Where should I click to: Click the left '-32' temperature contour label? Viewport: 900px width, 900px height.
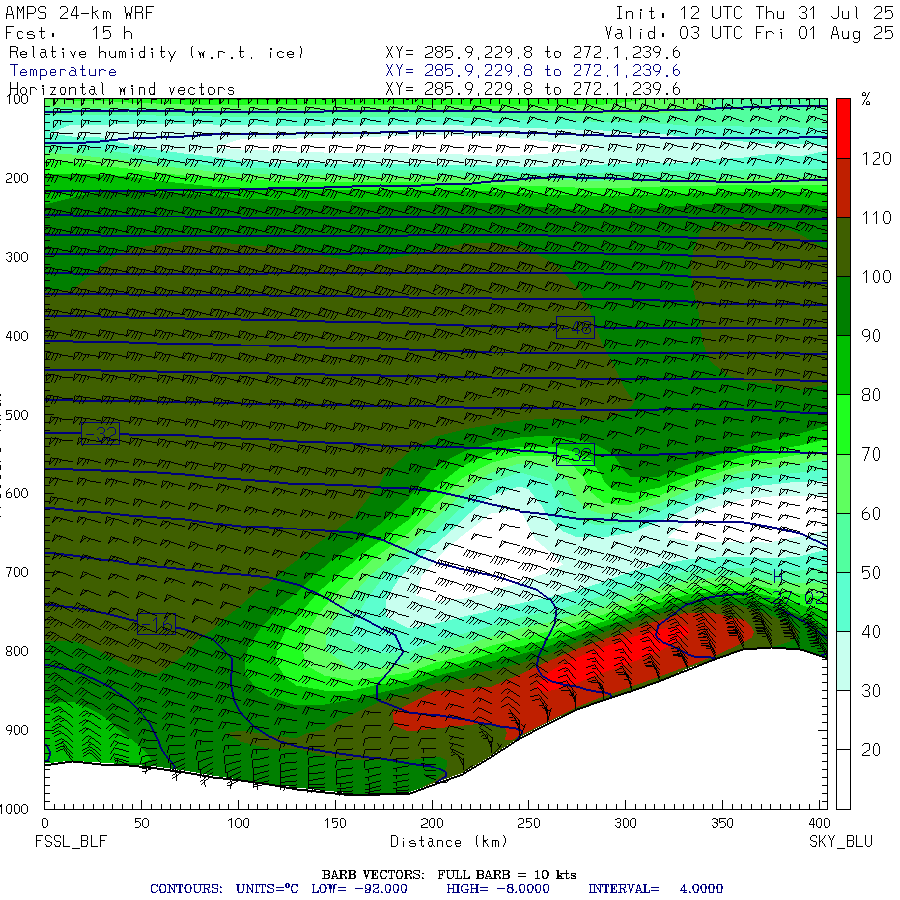click(x=100, y=433)
